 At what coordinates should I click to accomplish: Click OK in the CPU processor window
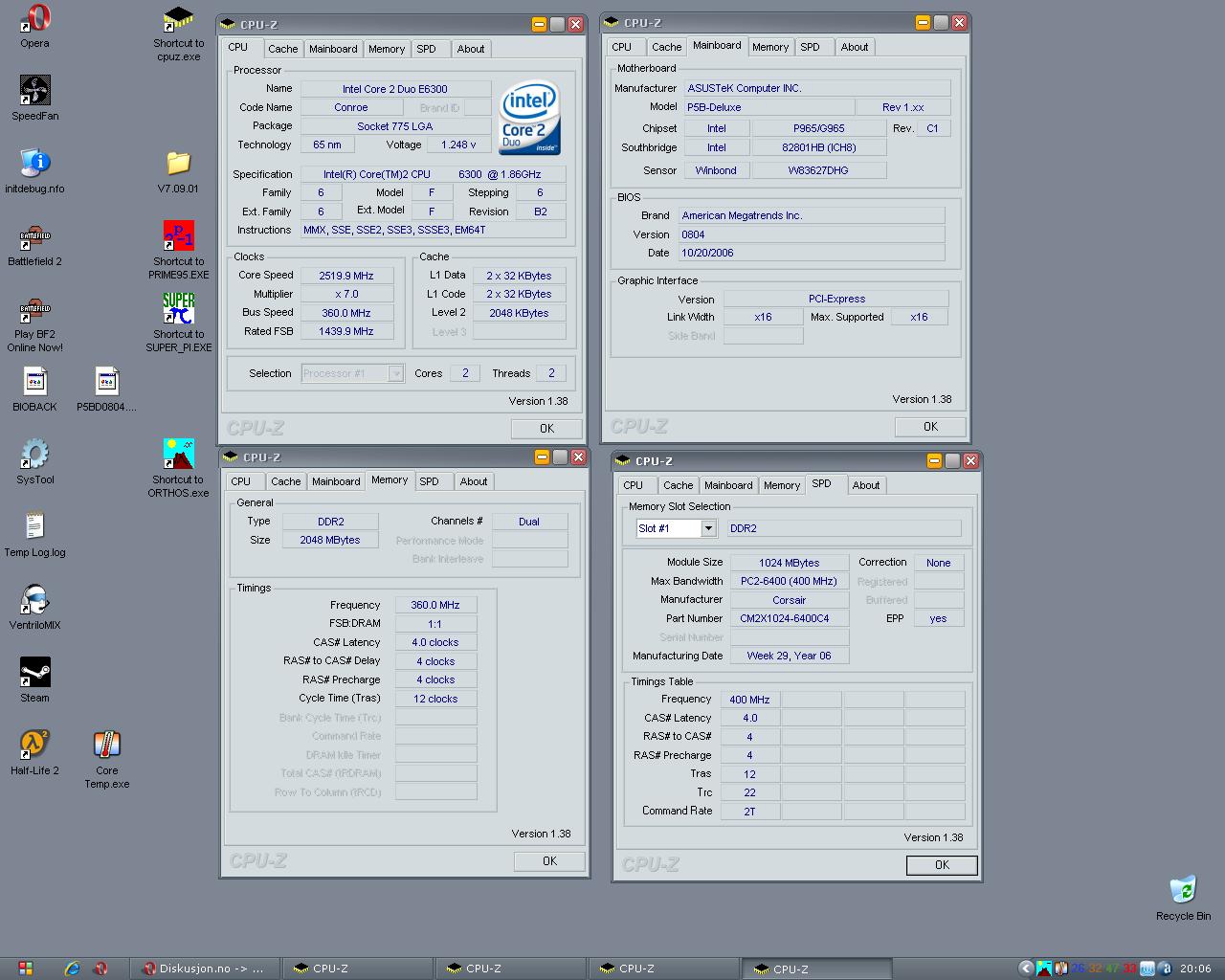(546, 429)
